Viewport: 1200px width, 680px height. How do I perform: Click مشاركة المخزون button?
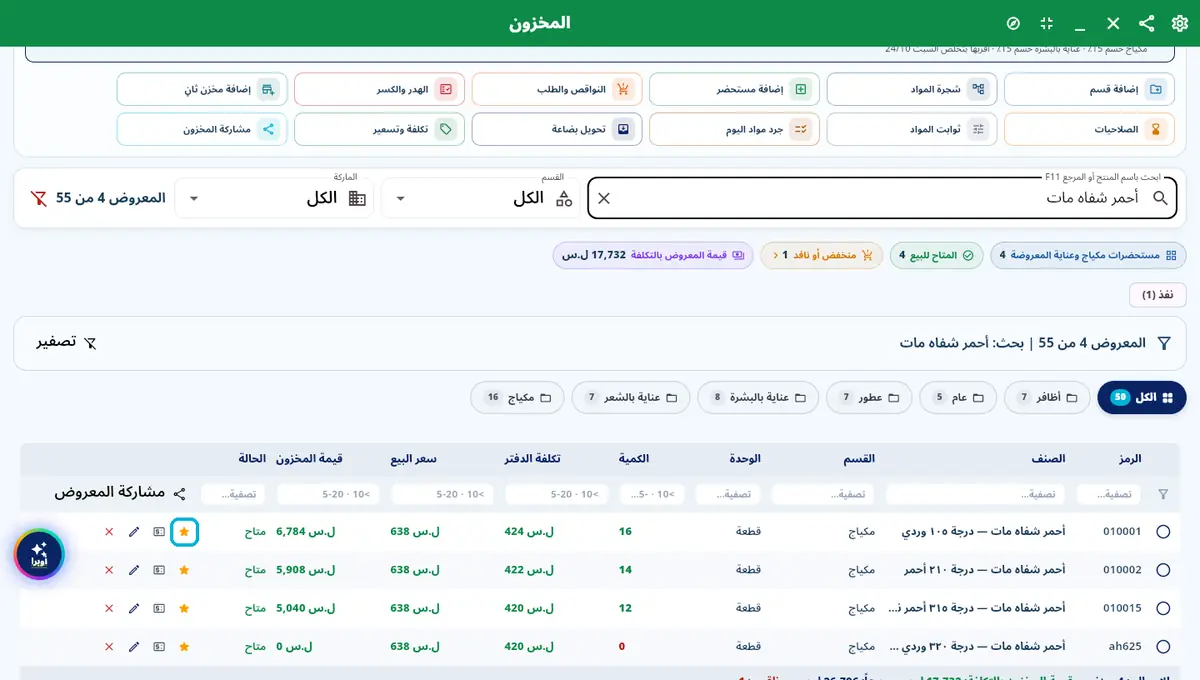202,129
